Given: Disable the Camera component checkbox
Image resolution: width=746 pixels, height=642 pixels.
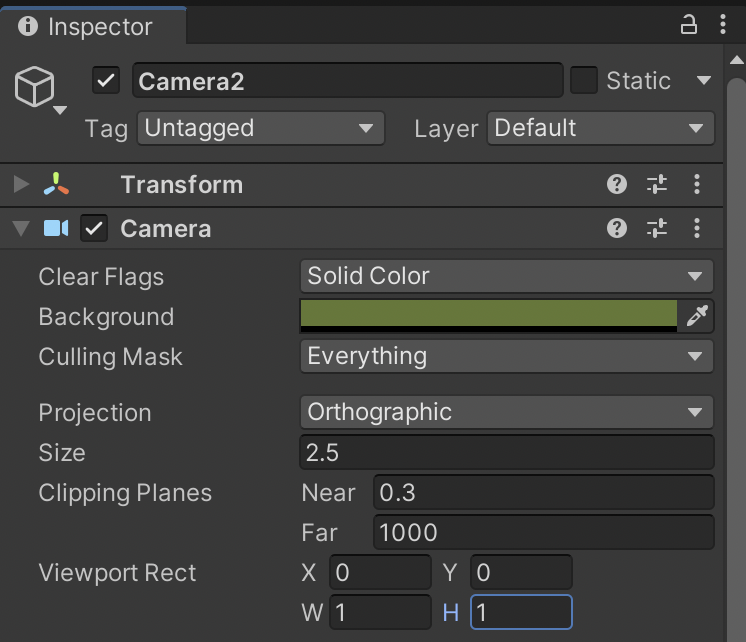Looking at the screenshot, I should click(94, 229).
